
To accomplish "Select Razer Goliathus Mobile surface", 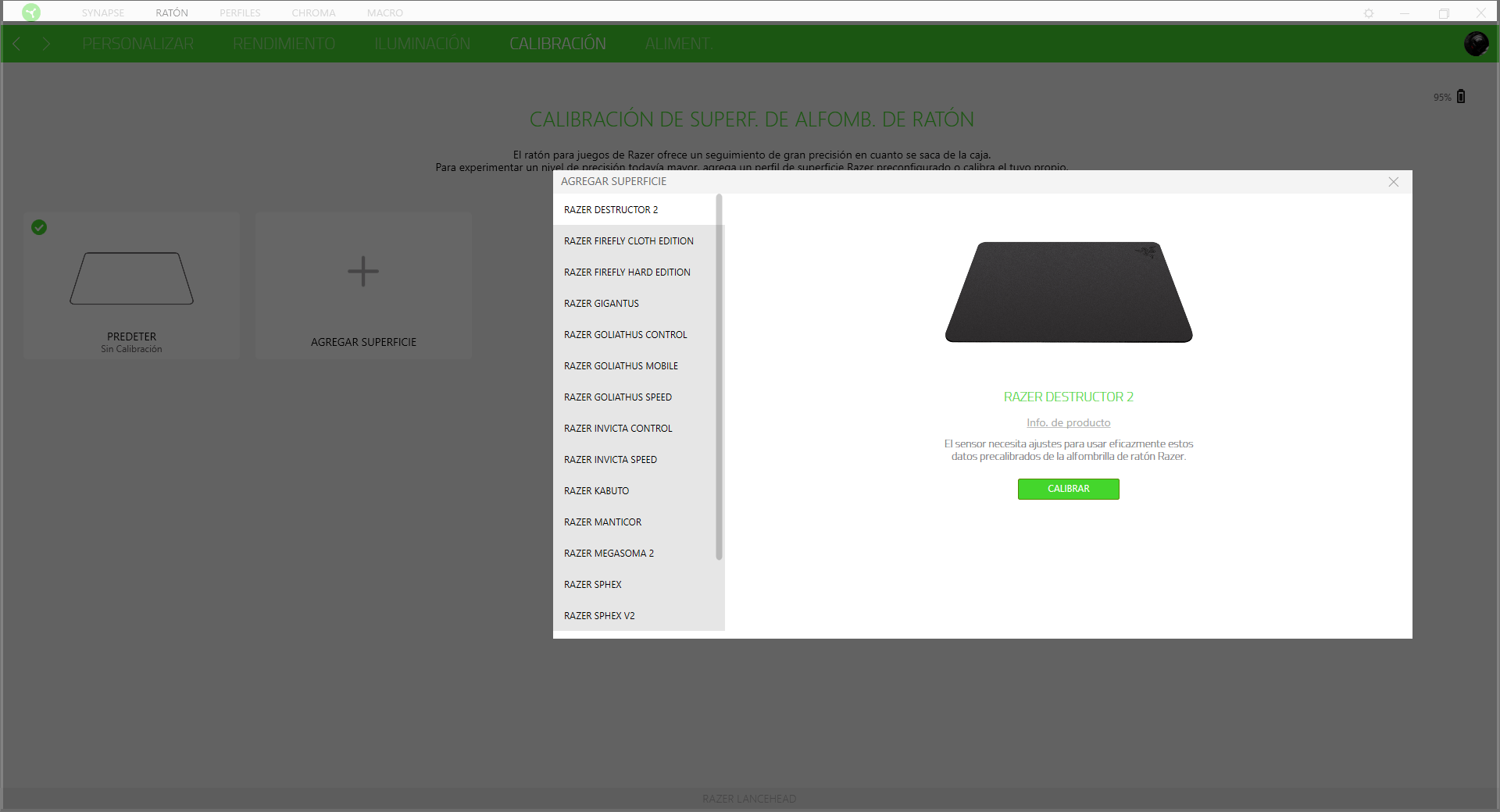I will [x=634, y=365].
